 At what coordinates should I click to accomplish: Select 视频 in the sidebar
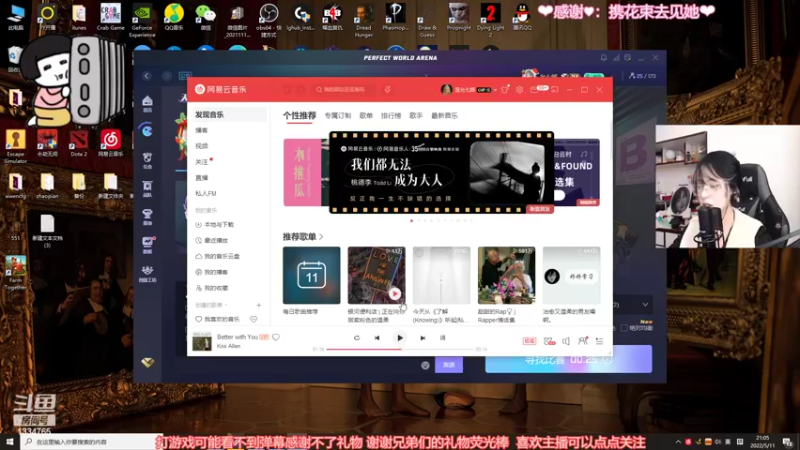pos(202,146)
